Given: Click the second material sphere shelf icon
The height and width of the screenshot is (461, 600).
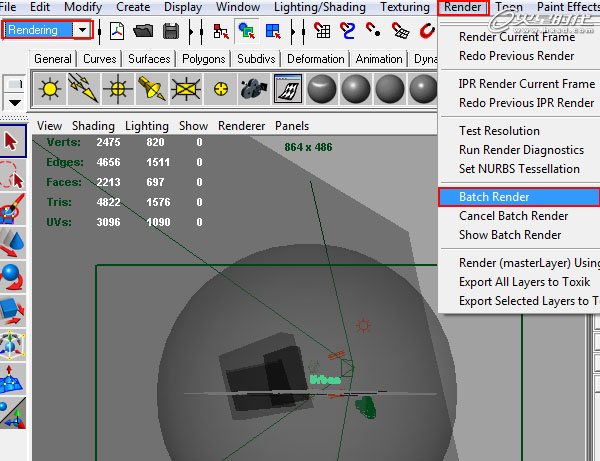Looking at the screenshot, I should point(356,89).
